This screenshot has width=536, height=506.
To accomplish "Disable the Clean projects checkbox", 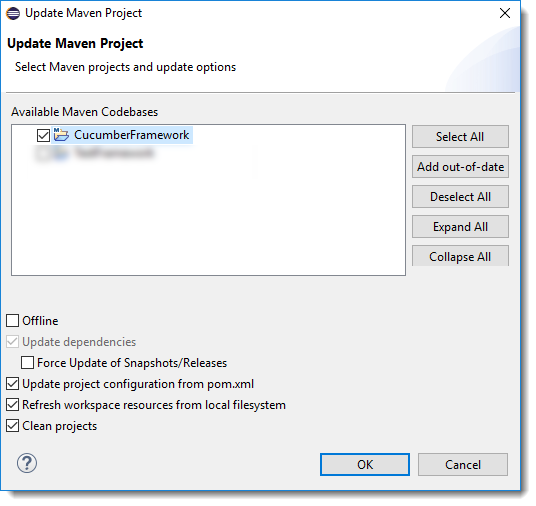I will pyautogui.click(x=12, y=426).
